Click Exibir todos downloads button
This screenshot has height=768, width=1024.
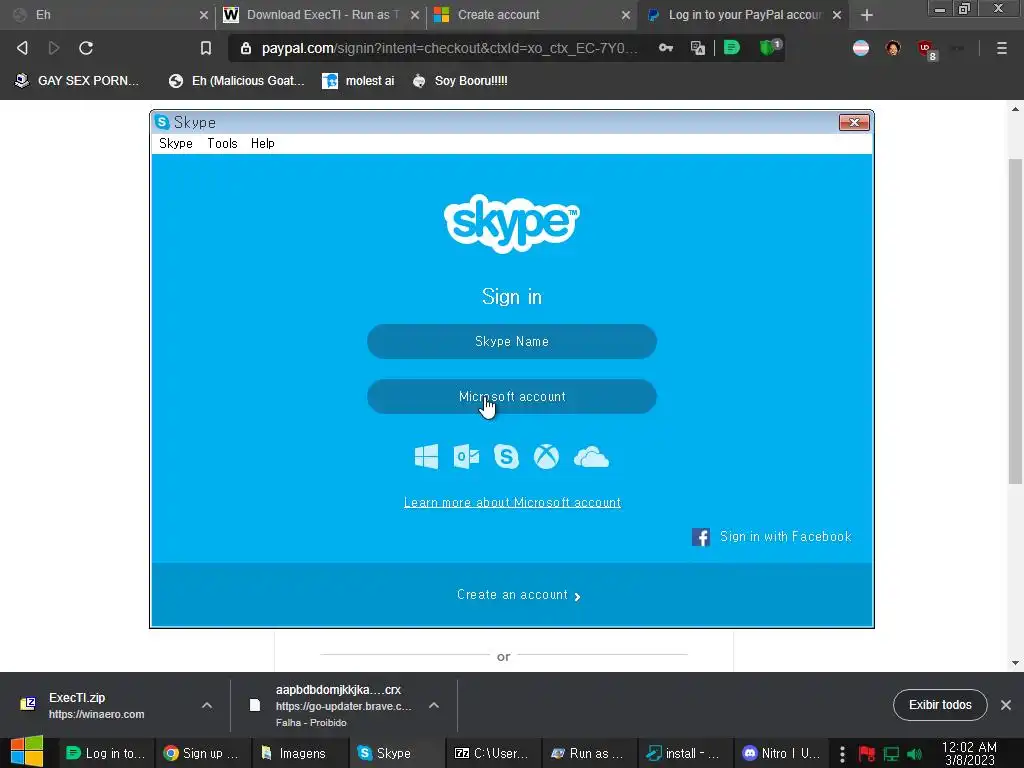940,705
